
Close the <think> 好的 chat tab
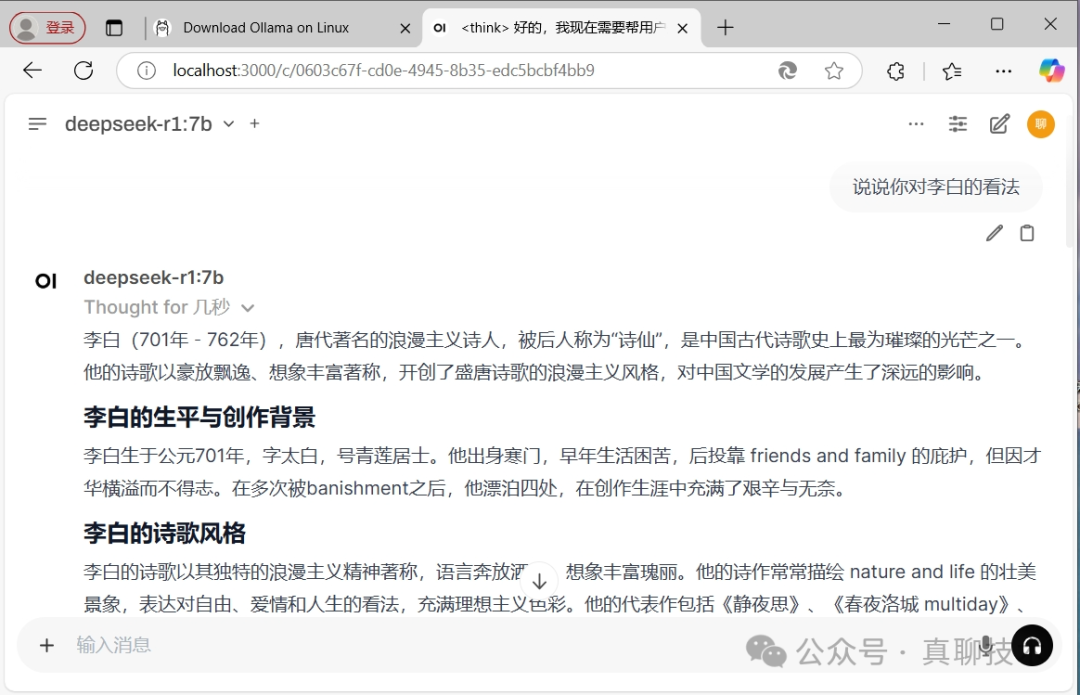click(x=682, y=28)
